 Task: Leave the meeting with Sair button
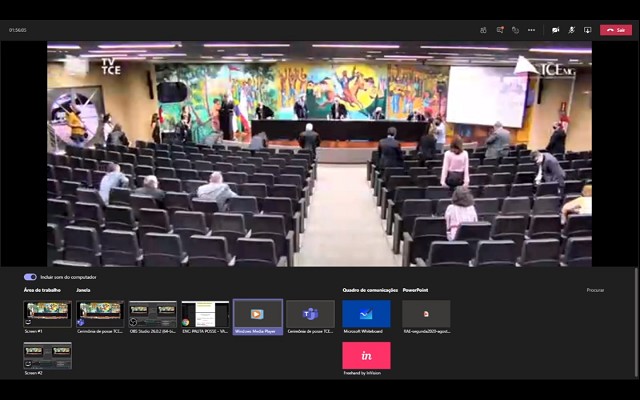tap(616, 30)
